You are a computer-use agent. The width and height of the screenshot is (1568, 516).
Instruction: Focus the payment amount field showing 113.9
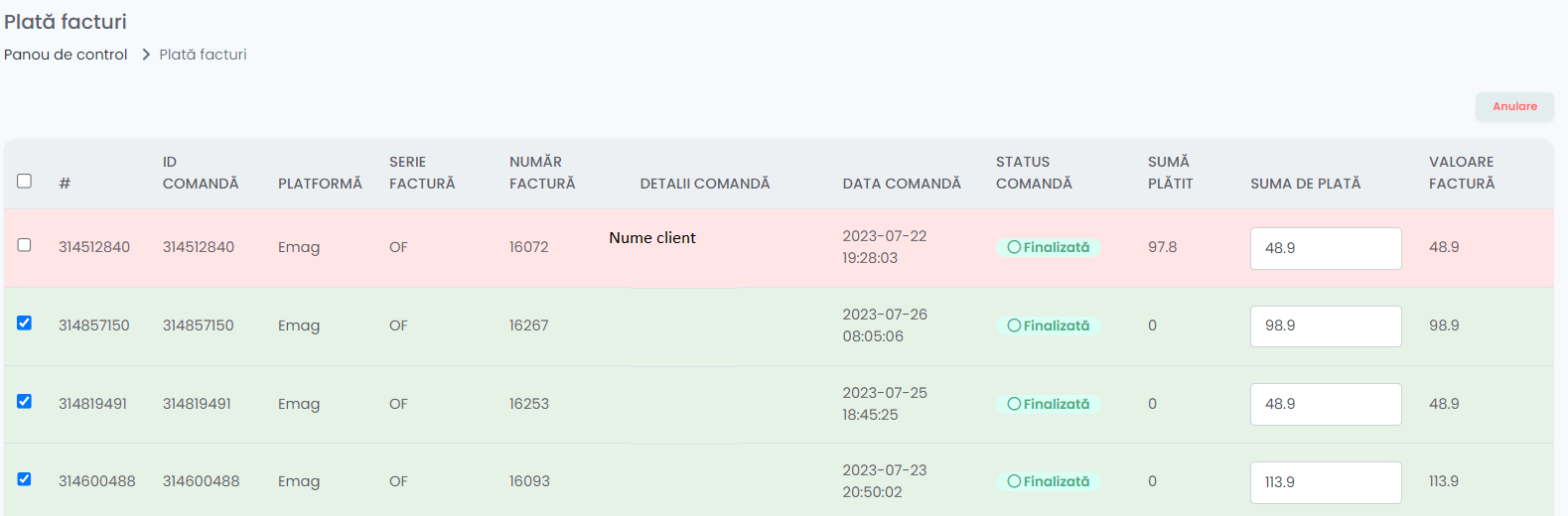1326,482
